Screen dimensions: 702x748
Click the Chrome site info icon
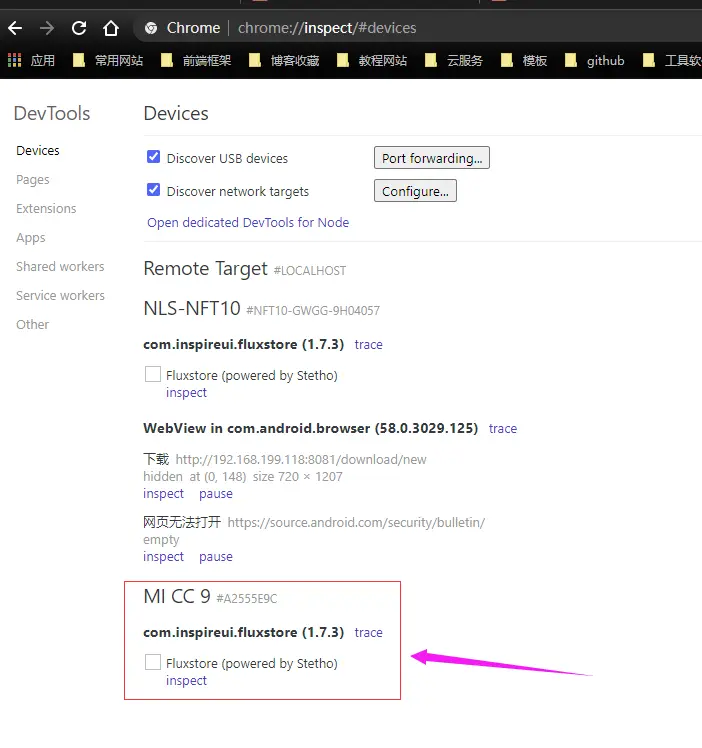click(x=151, y=28)
